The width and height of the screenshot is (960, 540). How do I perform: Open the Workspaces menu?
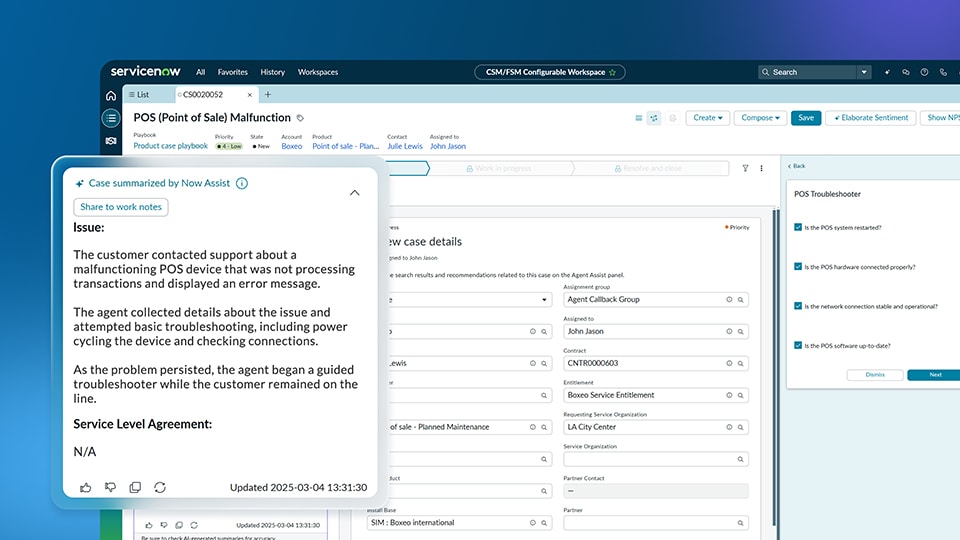[318, 72]
